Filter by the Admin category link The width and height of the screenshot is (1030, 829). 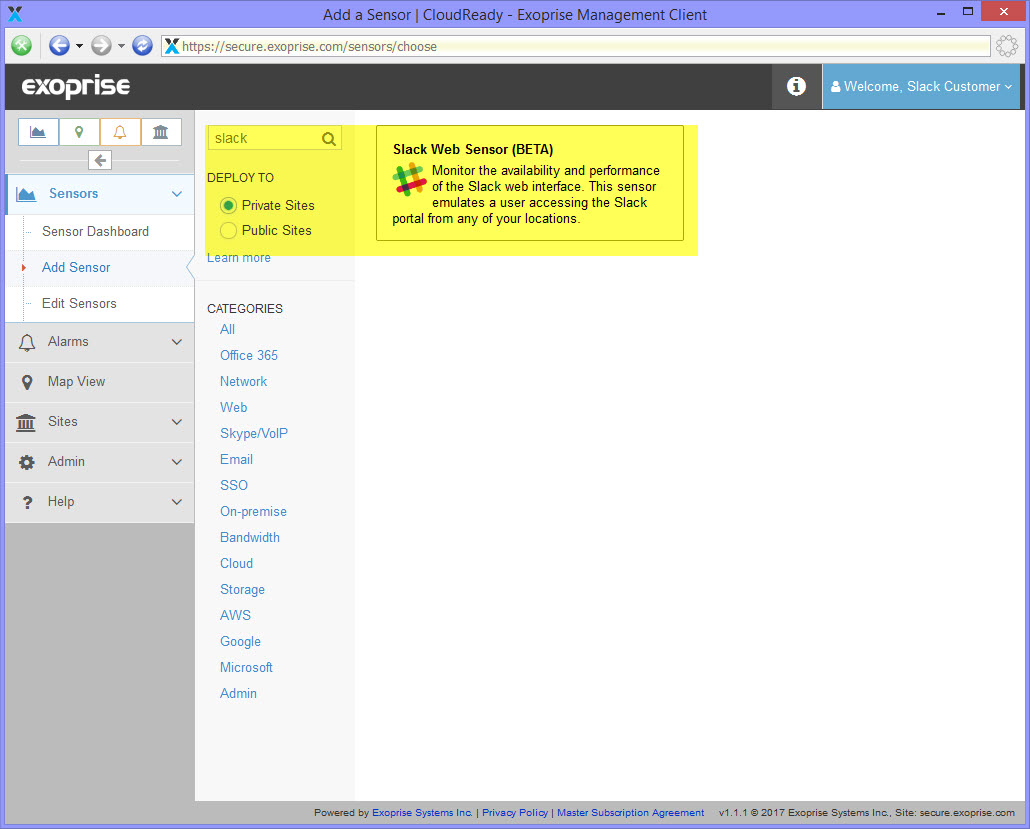[238, 693]
